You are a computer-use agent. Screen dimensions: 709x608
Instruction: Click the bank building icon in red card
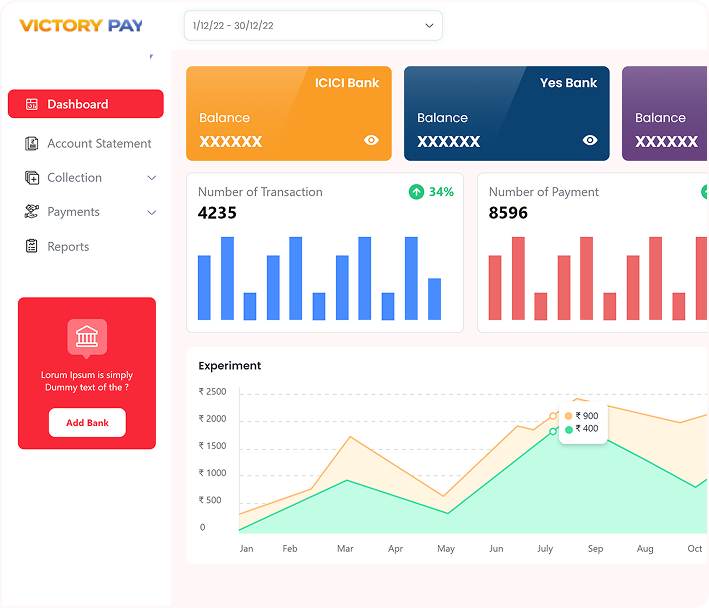[x=87, y=336]
